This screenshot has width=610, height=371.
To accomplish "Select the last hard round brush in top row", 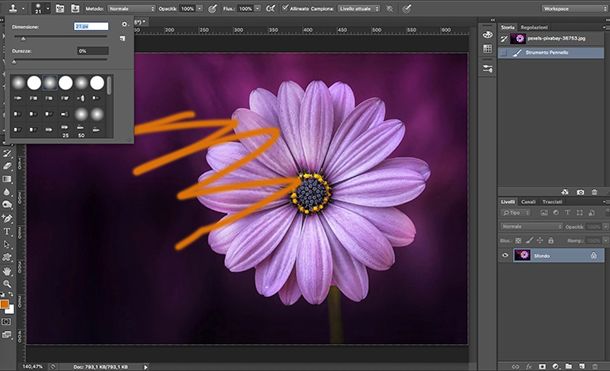I will 97,82.
